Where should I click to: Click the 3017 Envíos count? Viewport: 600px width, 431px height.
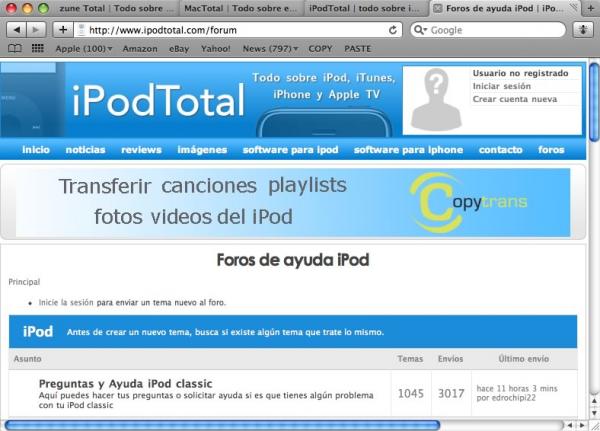[x=451, y=393]
